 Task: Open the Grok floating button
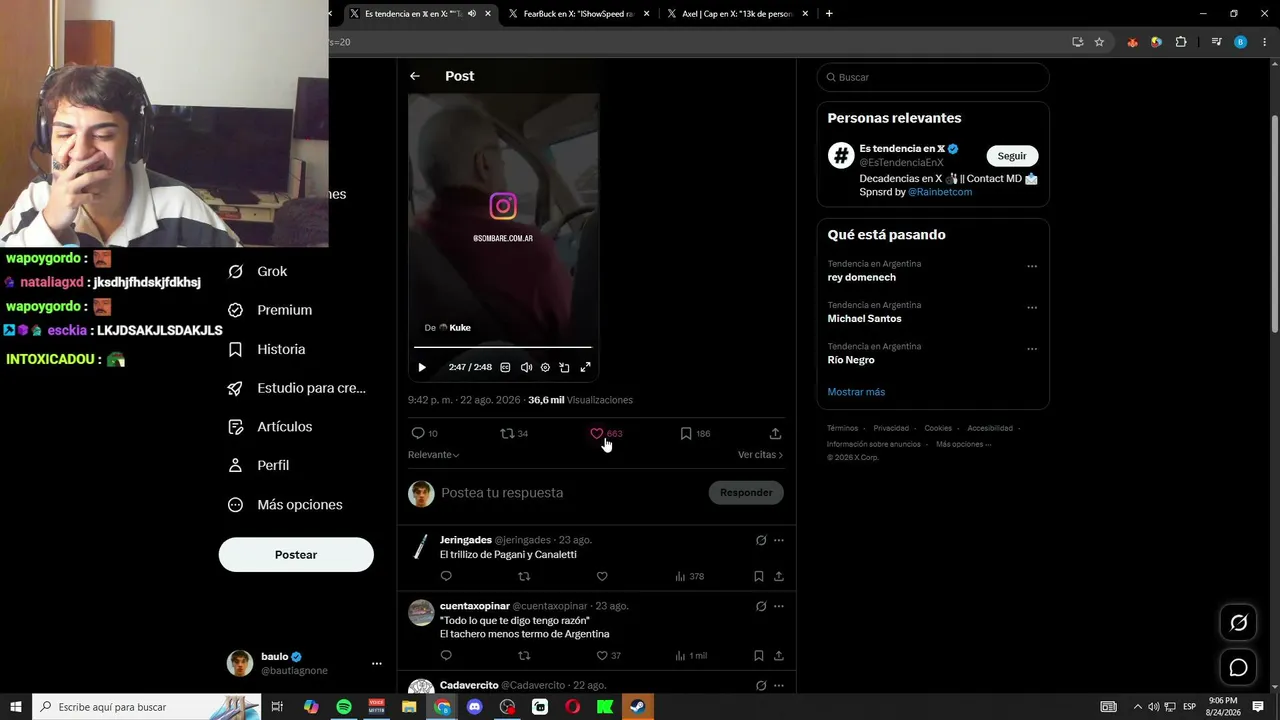click(1238, 623)
